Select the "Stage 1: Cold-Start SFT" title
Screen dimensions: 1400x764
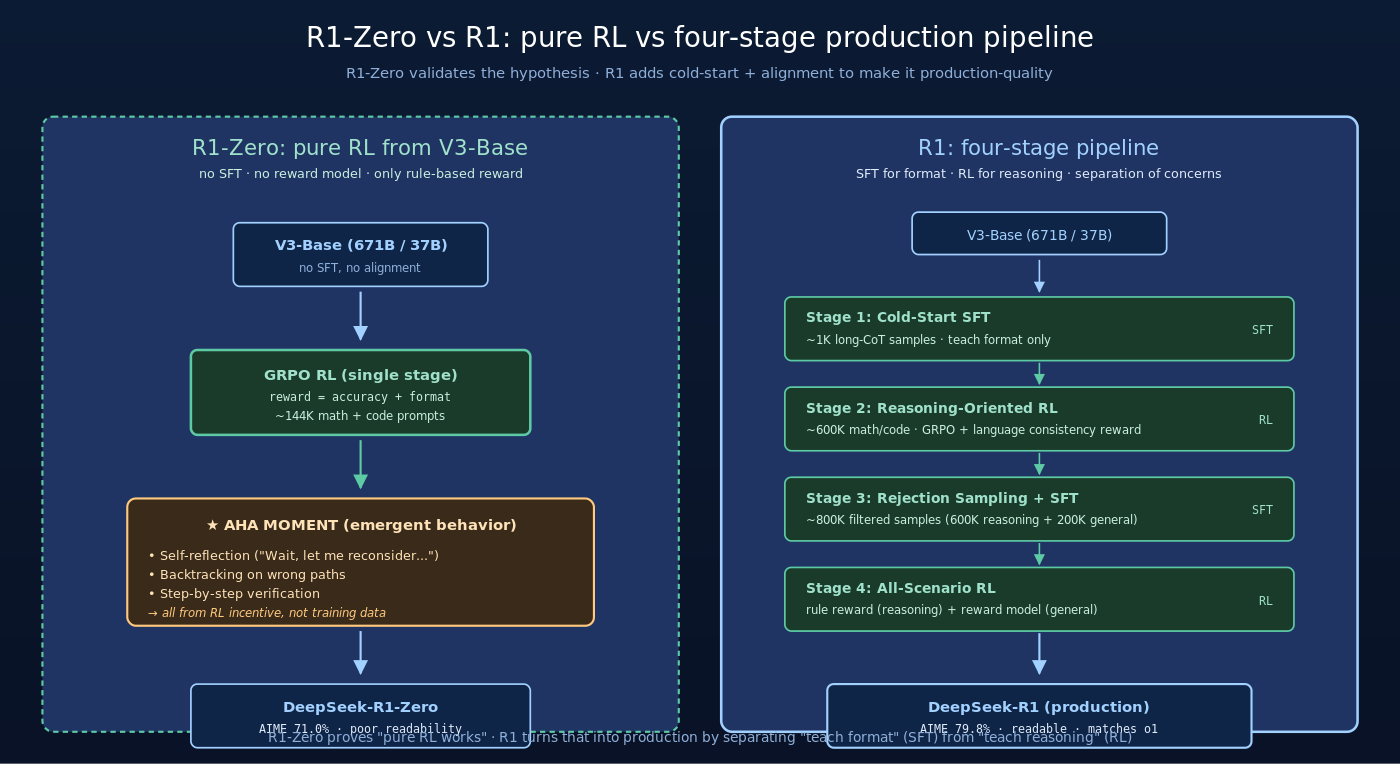pos(898,318)
